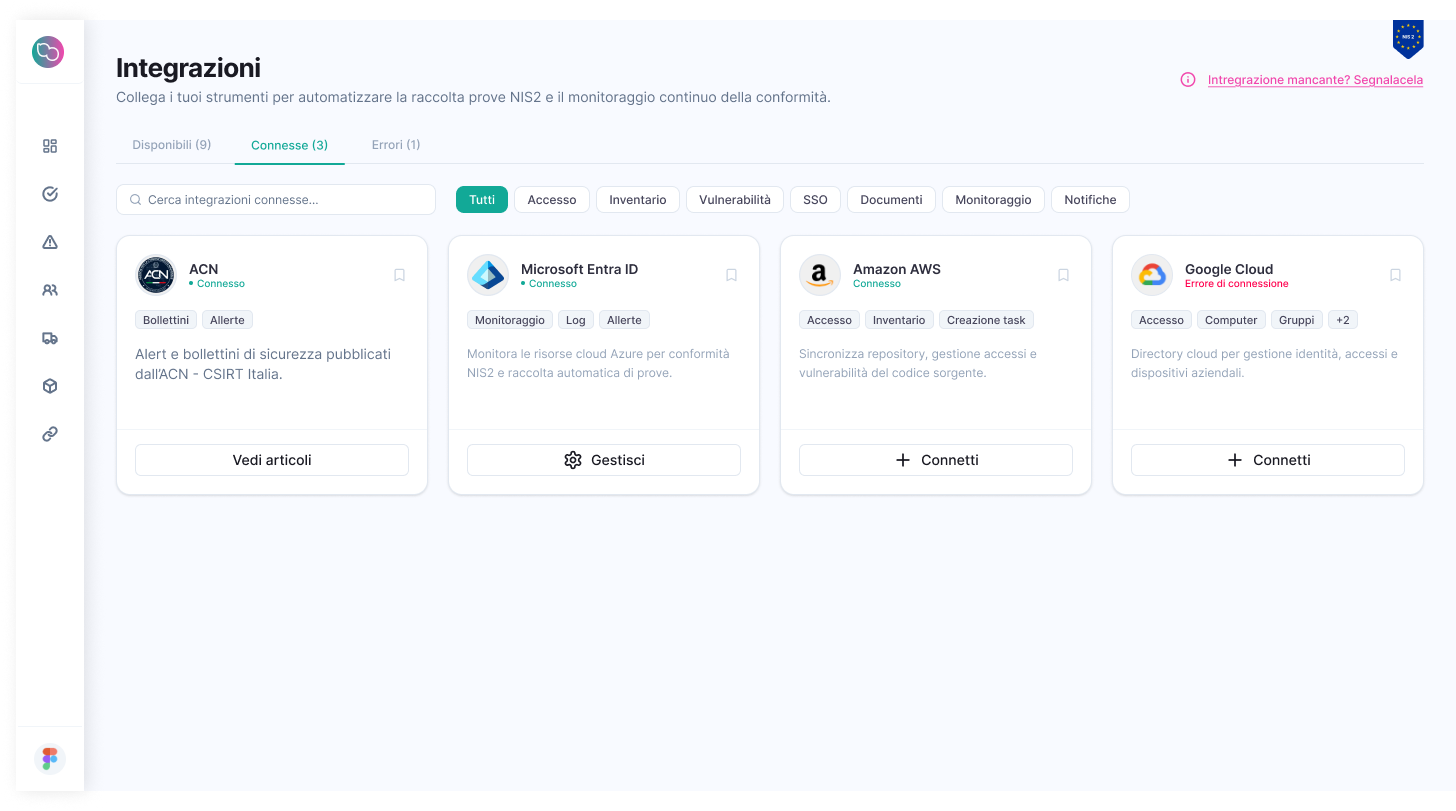Open the link chain sidebar icon
Screen dimensions: 1456x811
pos(50,434)
